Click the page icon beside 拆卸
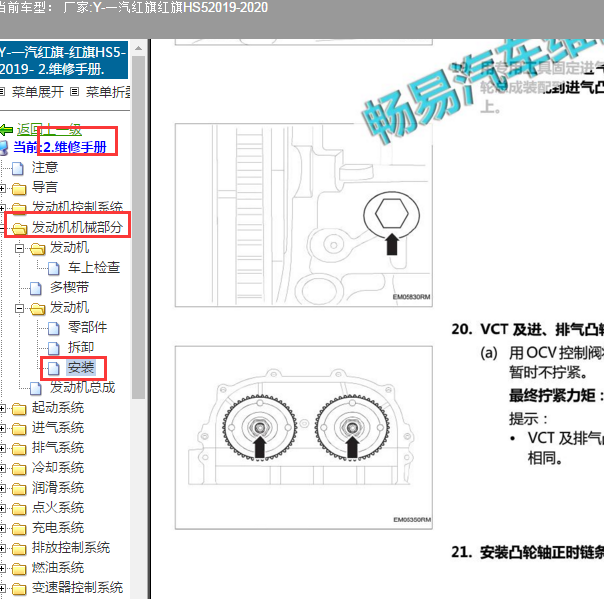Screen dimensions: 604x599 [x=54, y=349]
